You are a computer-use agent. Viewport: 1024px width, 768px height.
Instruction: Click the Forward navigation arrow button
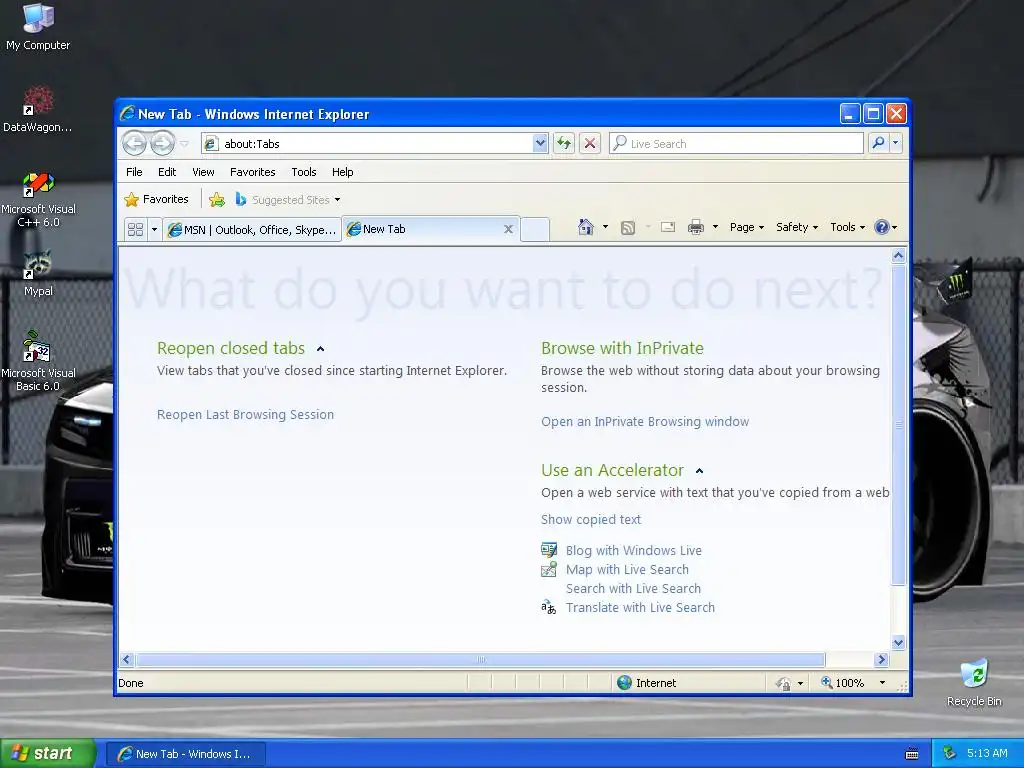[163, 143]
